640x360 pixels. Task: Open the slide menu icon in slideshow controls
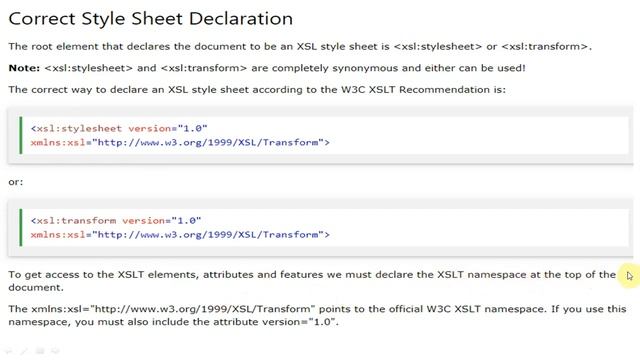(40, 351)
